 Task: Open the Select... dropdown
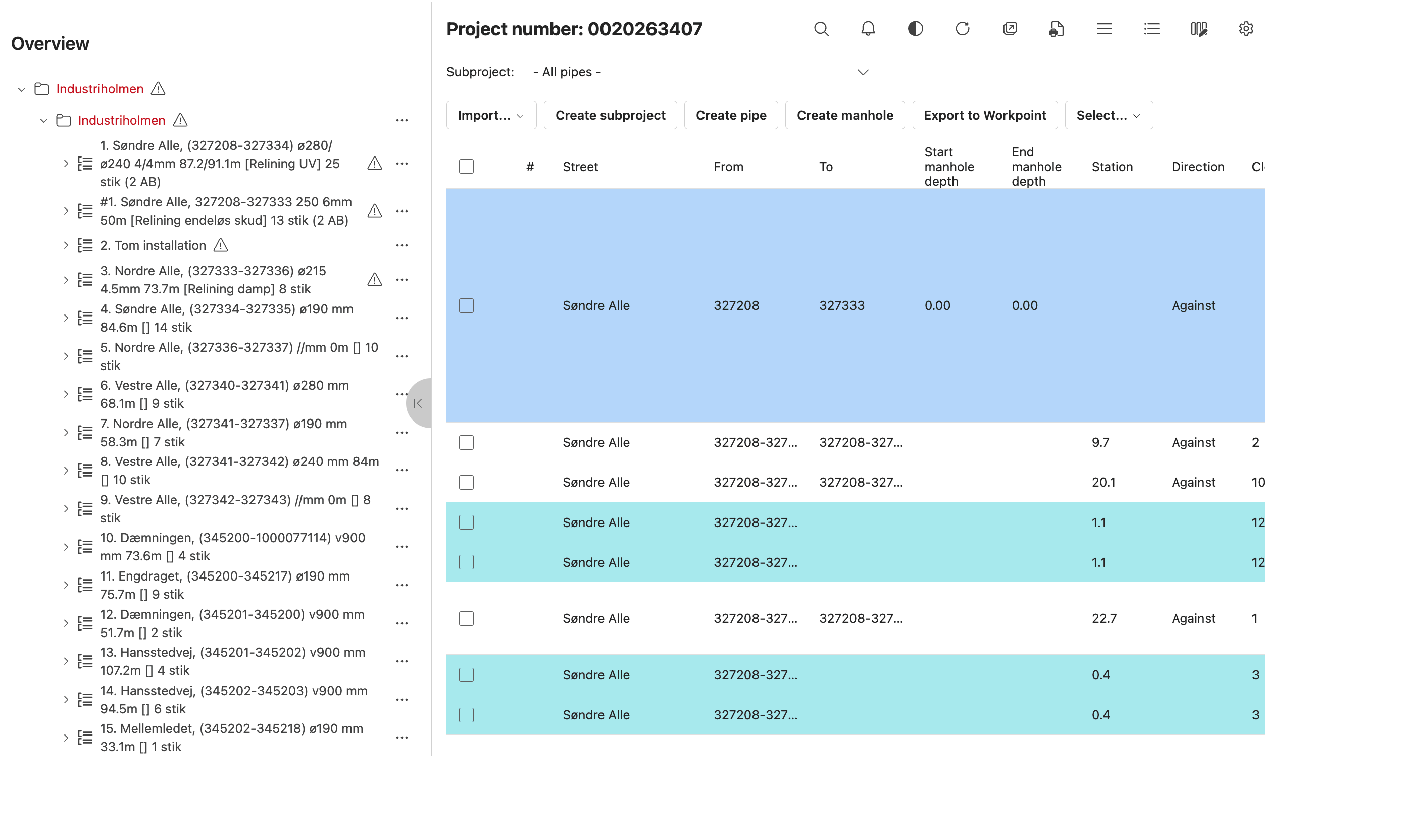point(1108,115)
